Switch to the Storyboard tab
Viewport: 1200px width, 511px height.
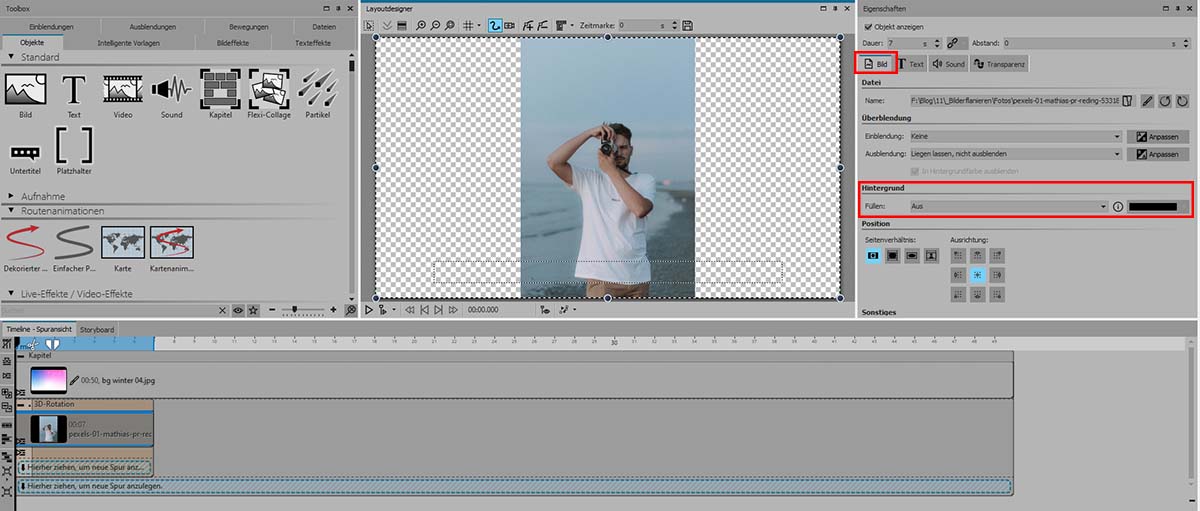[97, 329]
